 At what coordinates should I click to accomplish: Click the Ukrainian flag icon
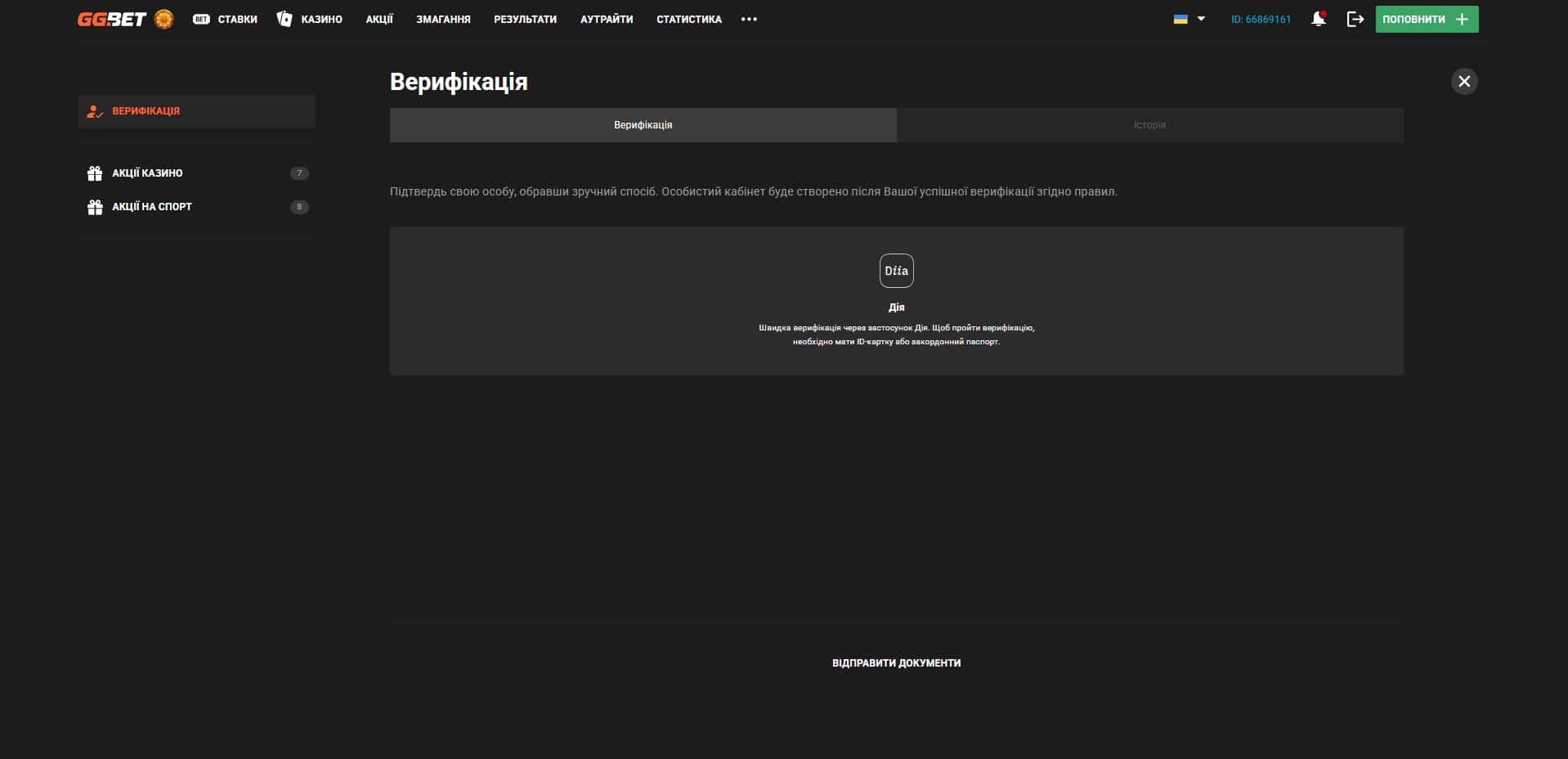tap(1180, 19)
